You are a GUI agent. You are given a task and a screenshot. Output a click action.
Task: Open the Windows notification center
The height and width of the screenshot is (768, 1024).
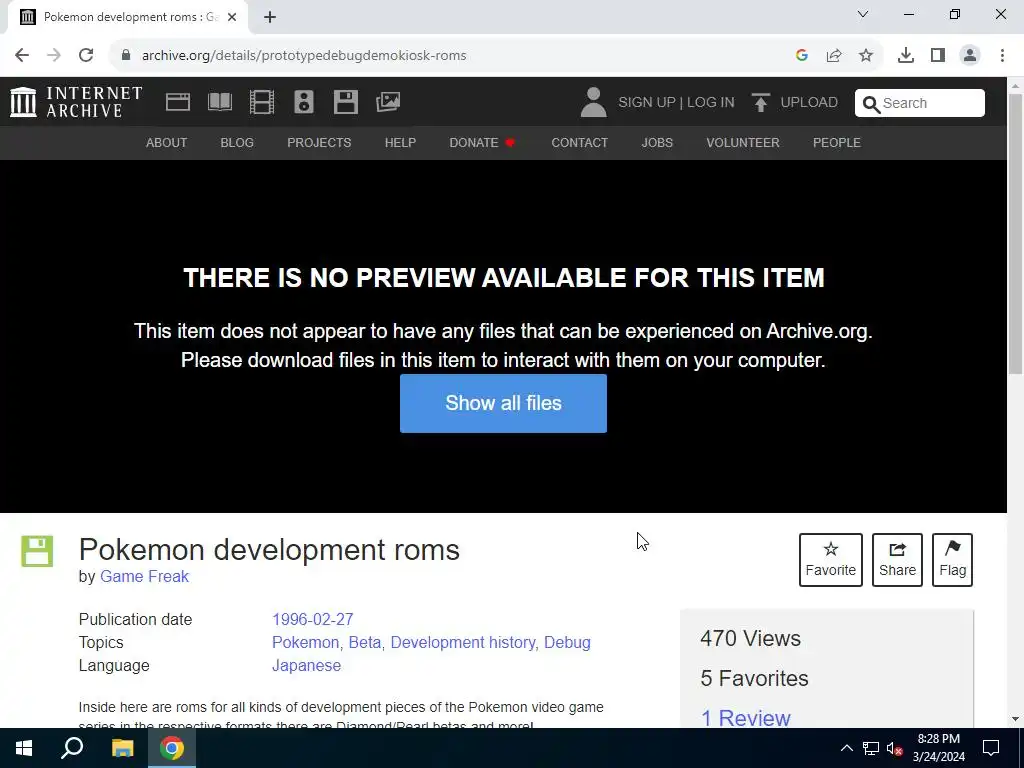tap(991, 748)
